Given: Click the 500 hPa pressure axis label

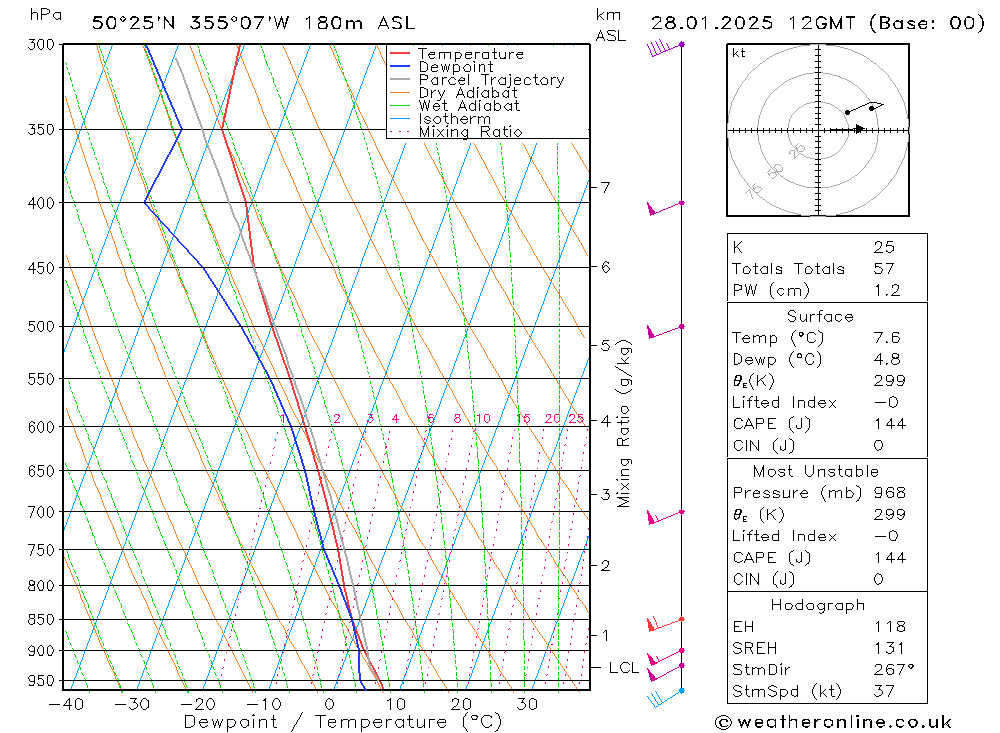Looking at the screenshot, I should [41, 327].
